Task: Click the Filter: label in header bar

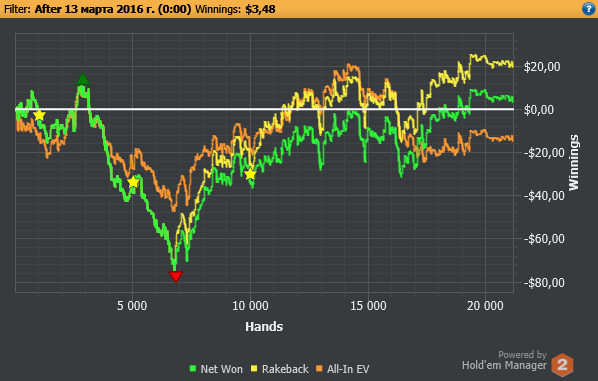Action: click(17, 9)
